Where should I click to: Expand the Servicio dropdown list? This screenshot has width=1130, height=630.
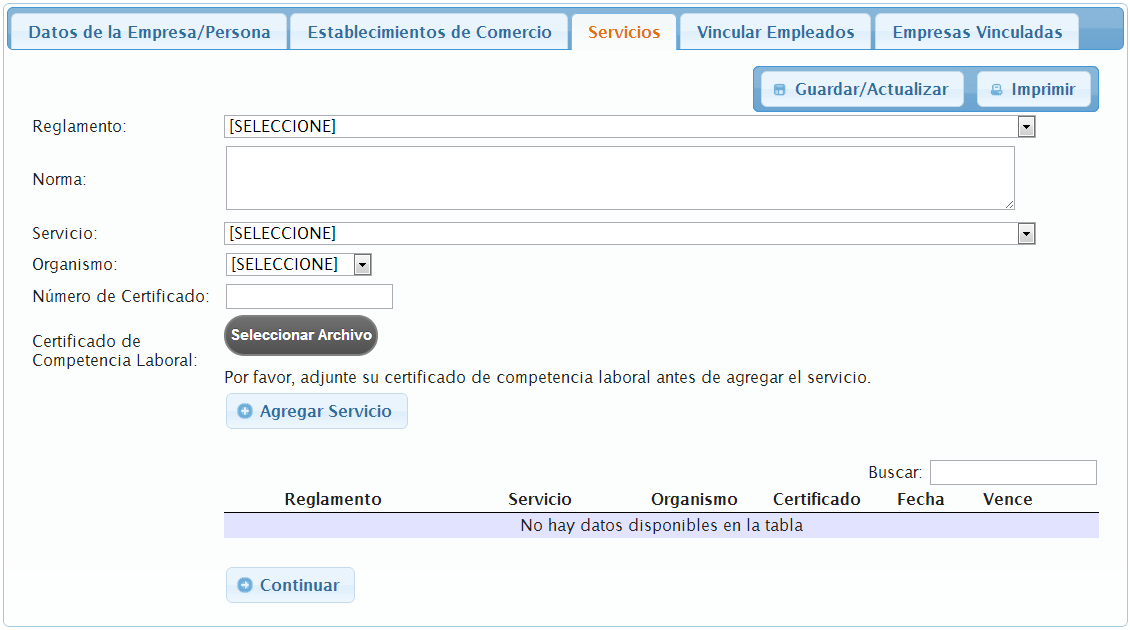[629, 234]
